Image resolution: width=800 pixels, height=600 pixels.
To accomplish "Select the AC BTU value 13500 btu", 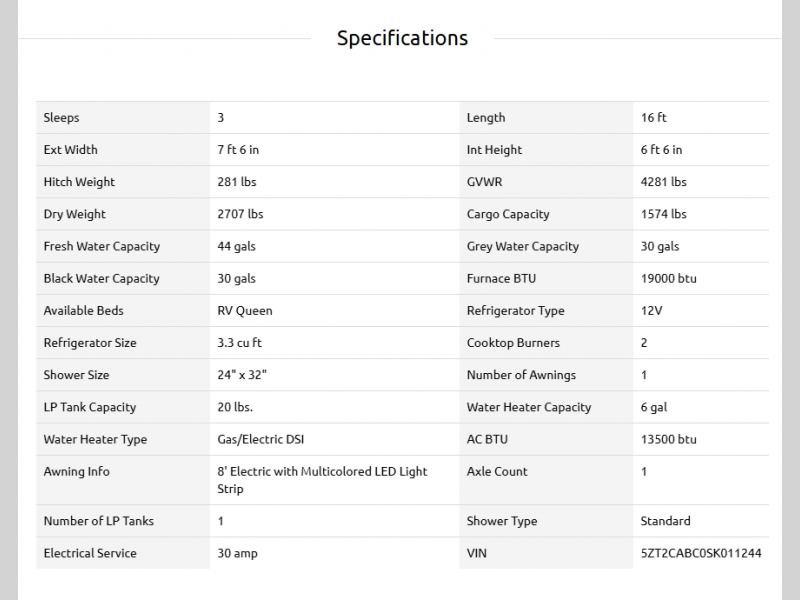I will click(668, 439).
